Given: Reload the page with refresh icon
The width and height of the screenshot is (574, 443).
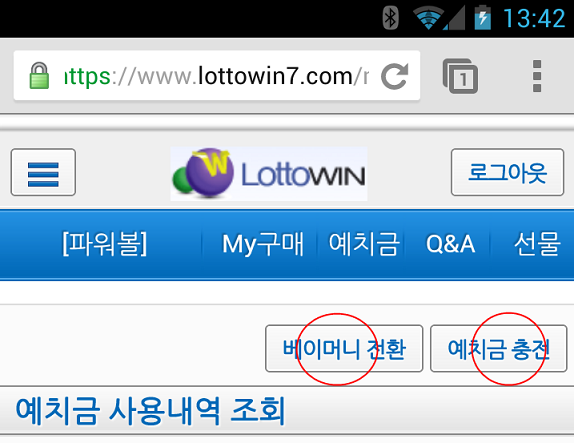Looking at the screenshot, I should coord(395,76).
